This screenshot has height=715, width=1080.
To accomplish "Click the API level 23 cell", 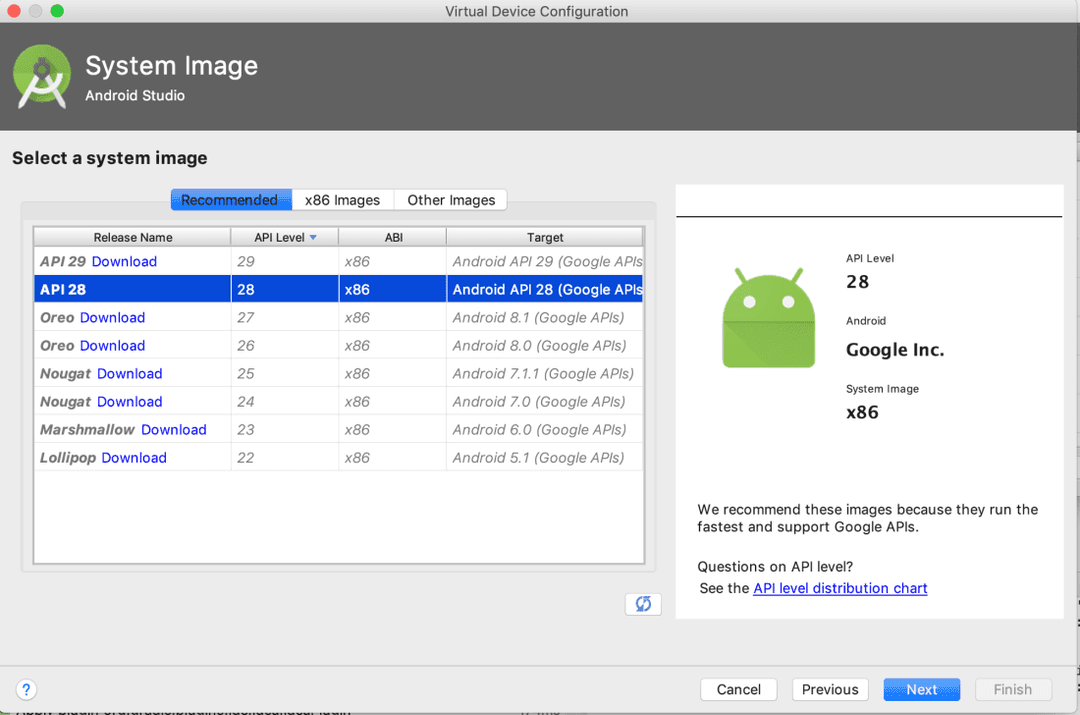I will click(x=284, y=430).
